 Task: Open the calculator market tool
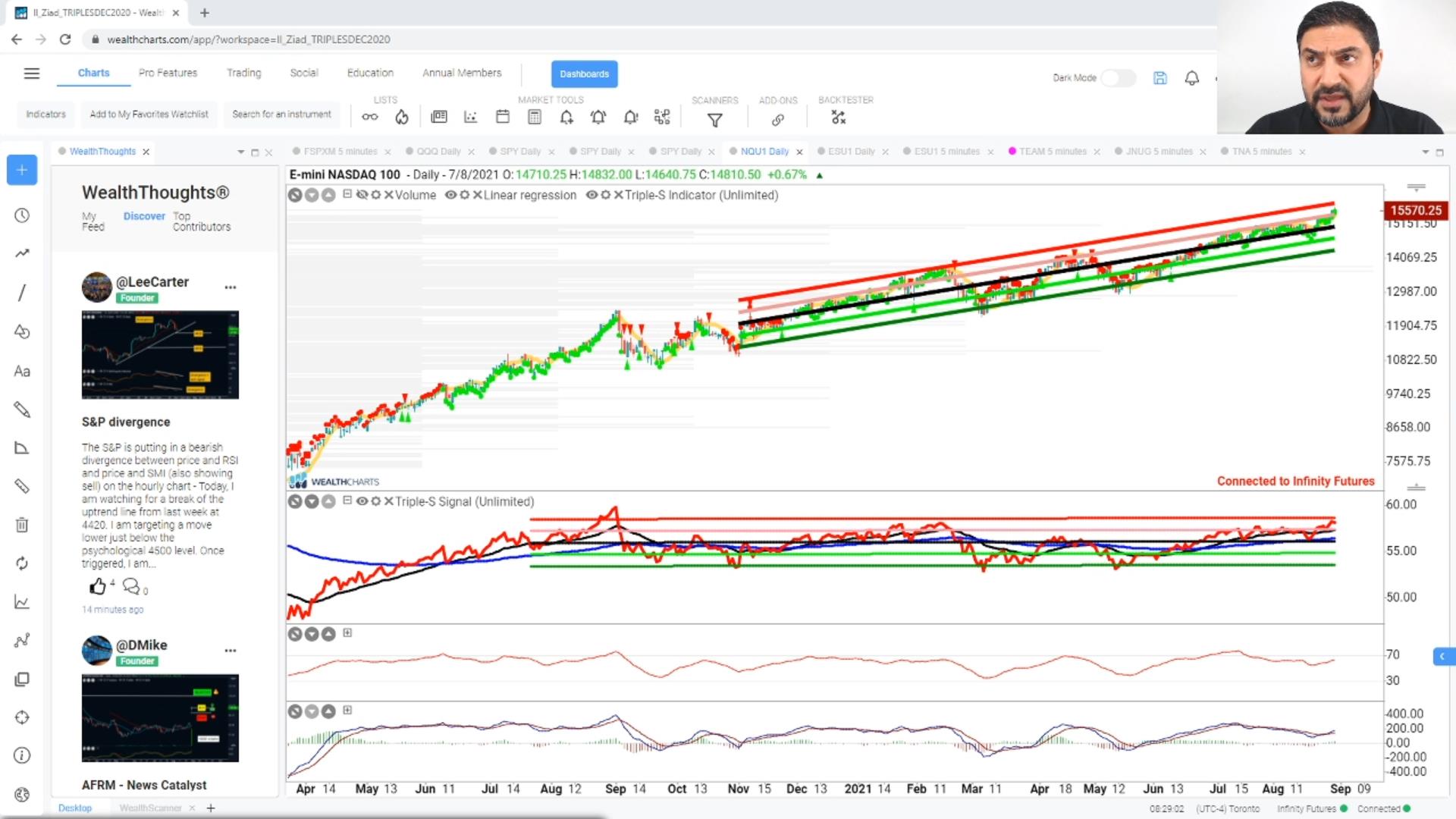(535, 117)
